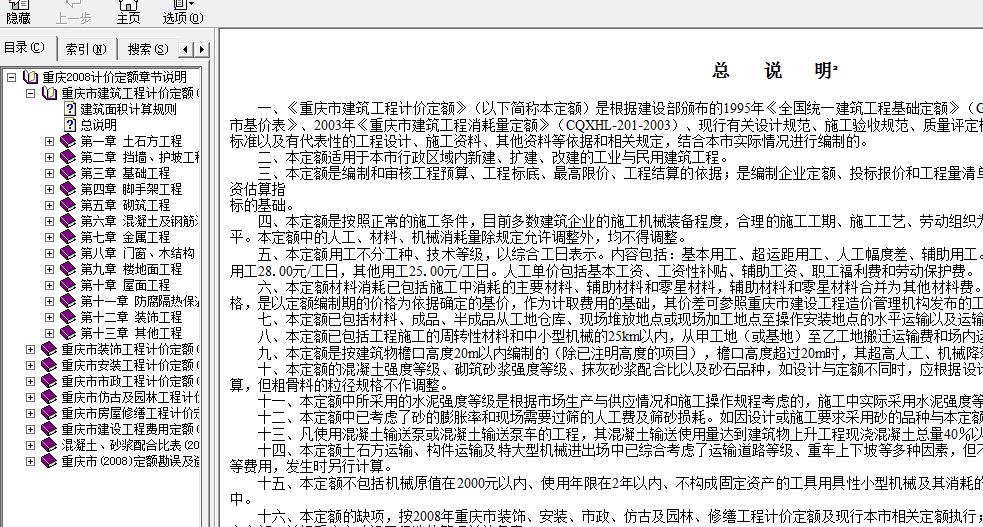Click the book icon of 重庆市市政工程计价定额
983x527 pixels.
point(49,381)
